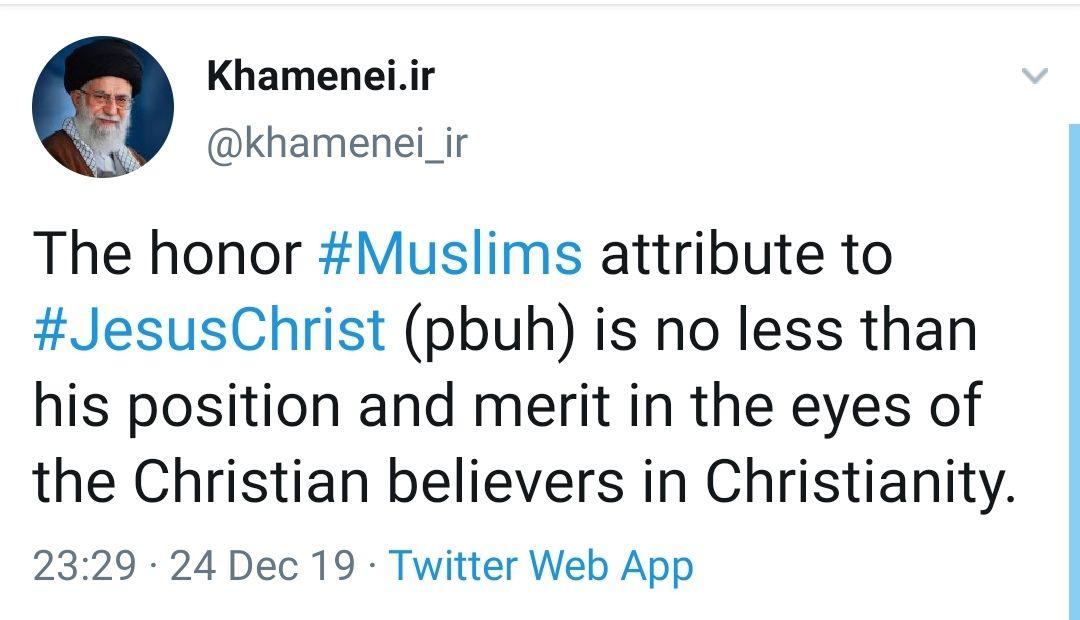Screen dimensions: 1080x620
Task: Click the phrase "attribute to" in the tweet
Action: point(745,254)
